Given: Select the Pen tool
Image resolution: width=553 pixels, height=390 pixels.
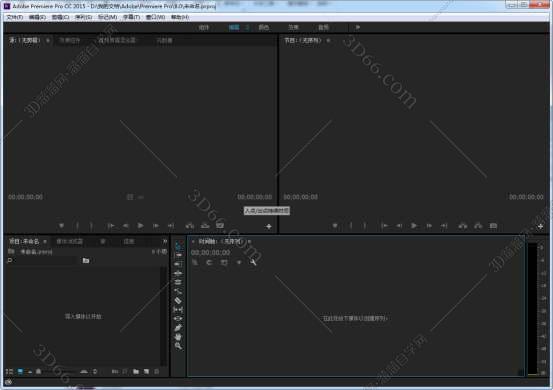Looking at the screenshot, I should (179, 328).
